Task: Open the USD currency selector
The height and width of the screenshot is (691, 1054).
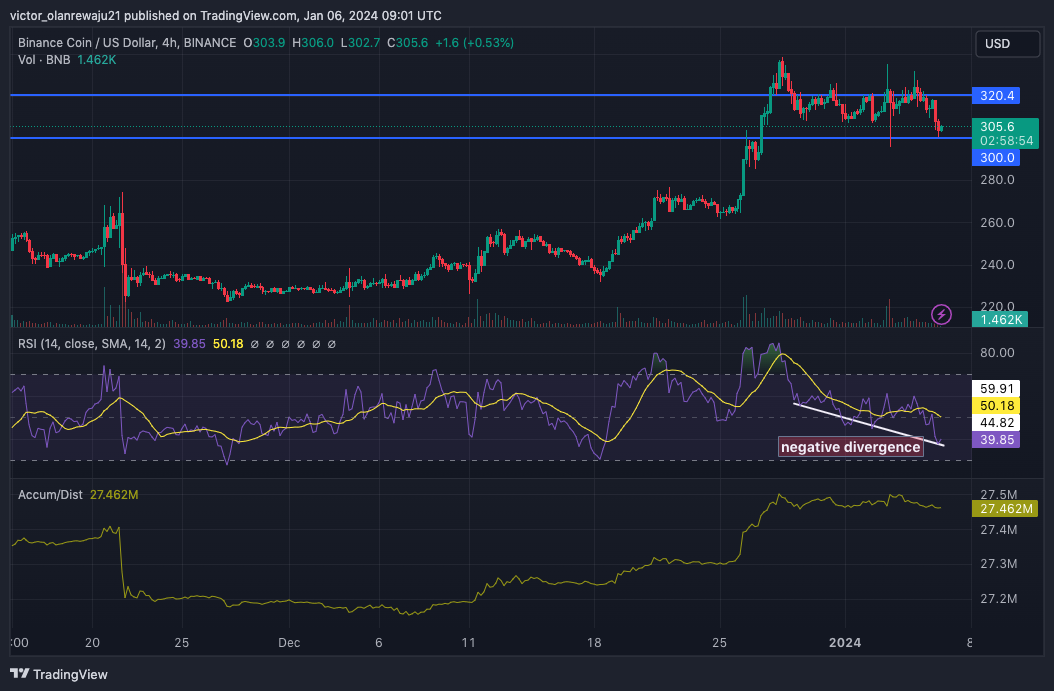Action: click(1006, 44)
